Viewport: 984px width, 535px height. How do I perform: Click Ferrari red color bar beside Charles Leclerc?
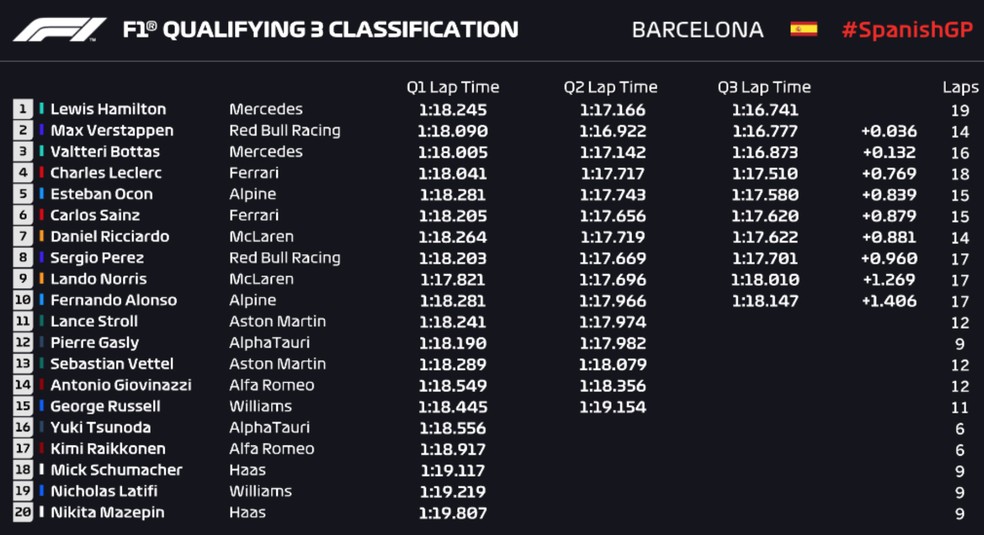click(x=41, y=172)
